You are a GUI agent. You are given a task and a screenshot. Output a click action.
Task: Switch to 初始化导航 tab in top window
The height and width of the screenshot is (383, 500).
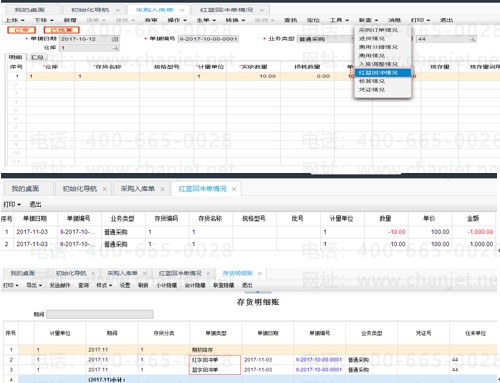point(90,10)
